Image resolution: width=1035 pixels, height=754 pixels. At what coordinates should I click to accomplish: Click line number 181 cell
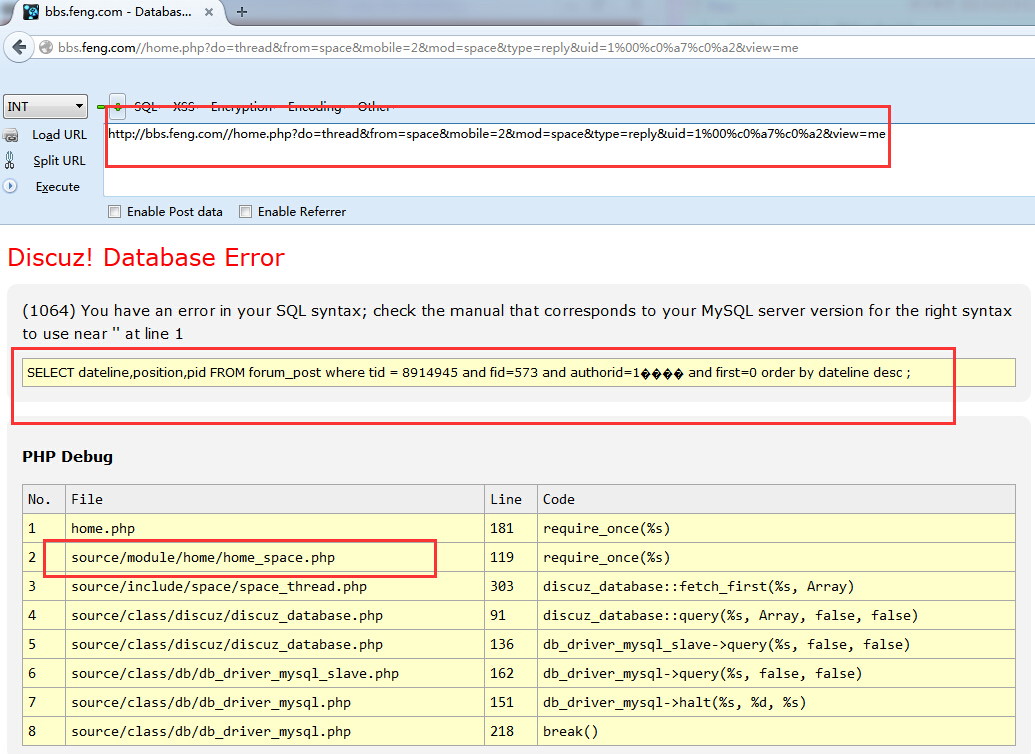(511, 528)
